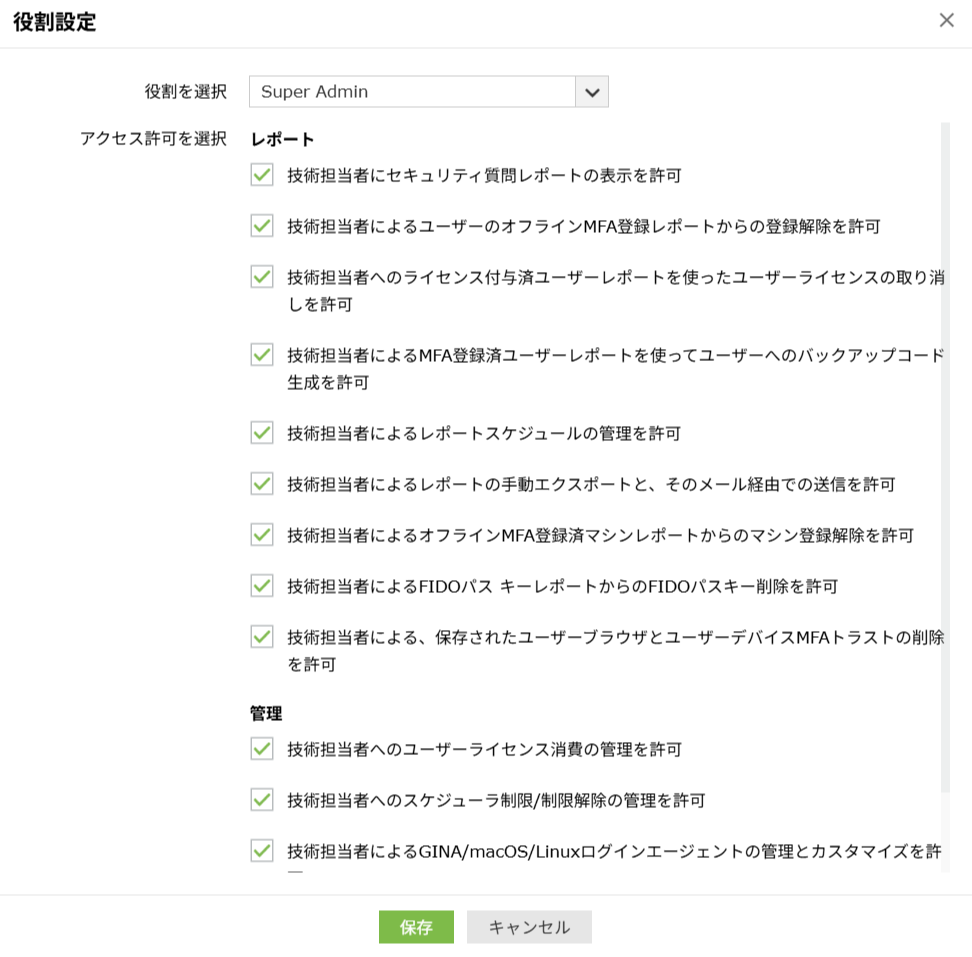Click the permissions list vertical scrollbar
Image resolution: width=972 pixels, height=957 pixels.
coord(945,450)
